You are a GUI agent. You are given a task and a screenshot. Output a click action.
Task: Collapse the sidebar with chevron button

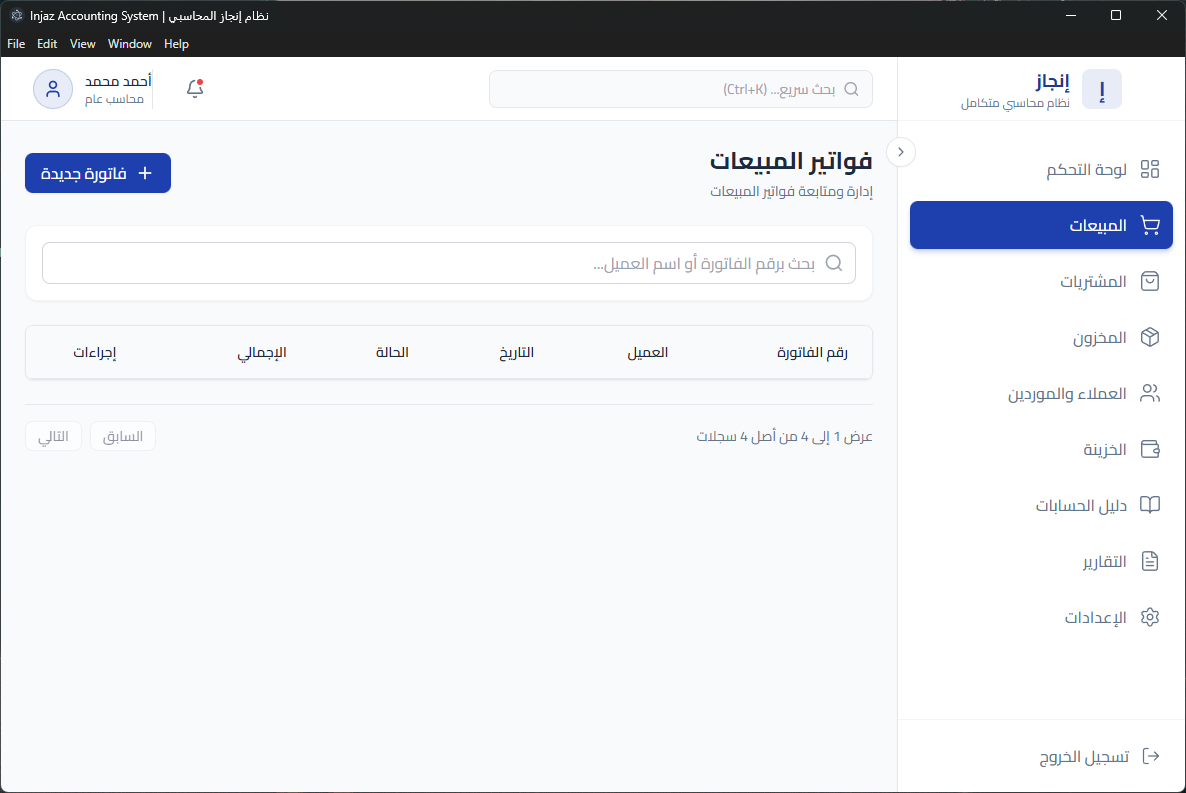(x=901, y=152)
